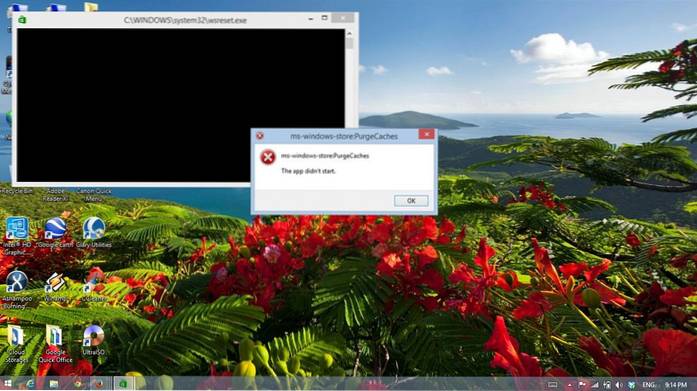Open Google Chrome from the taskbar
The image size is (697, 391).
[78, 384]
